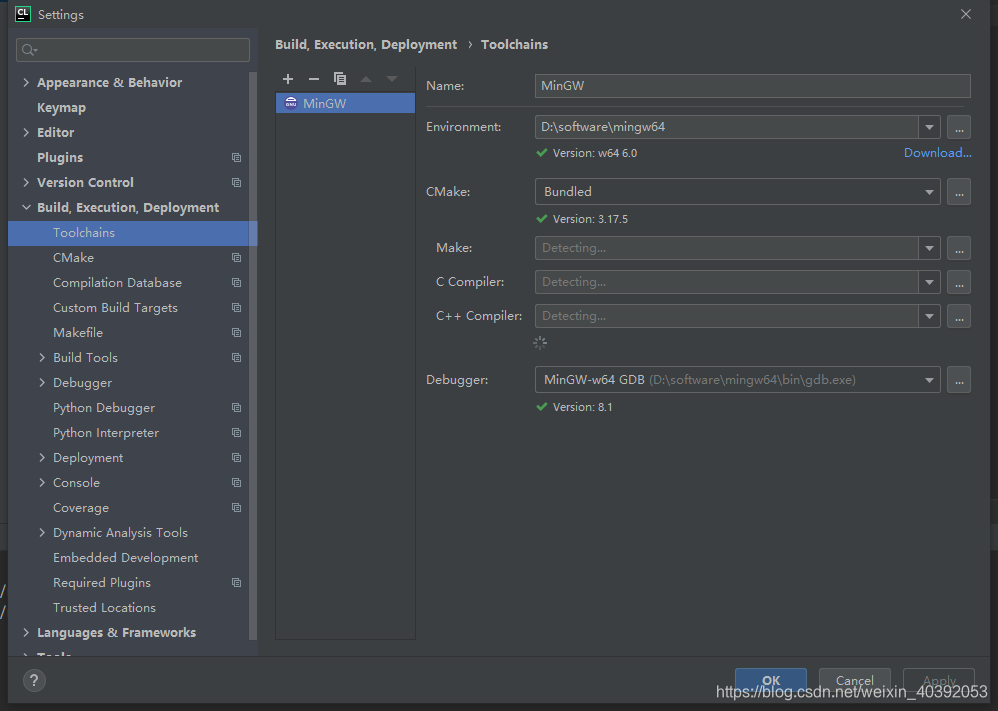Open Compilation Database settings
This screenshot has height=711, width=998.
pos(117,283)
